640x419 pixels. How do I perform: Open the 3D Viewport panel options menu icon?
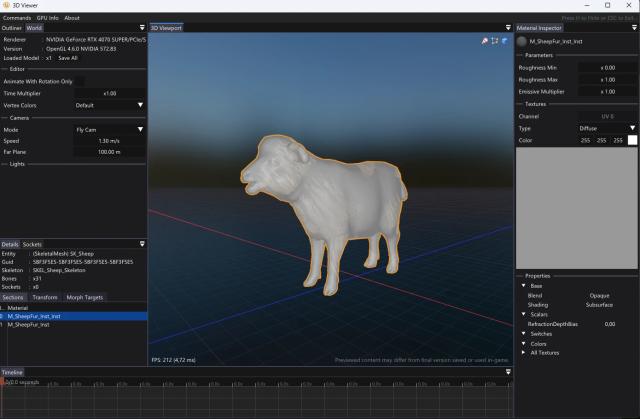[508, 28]
